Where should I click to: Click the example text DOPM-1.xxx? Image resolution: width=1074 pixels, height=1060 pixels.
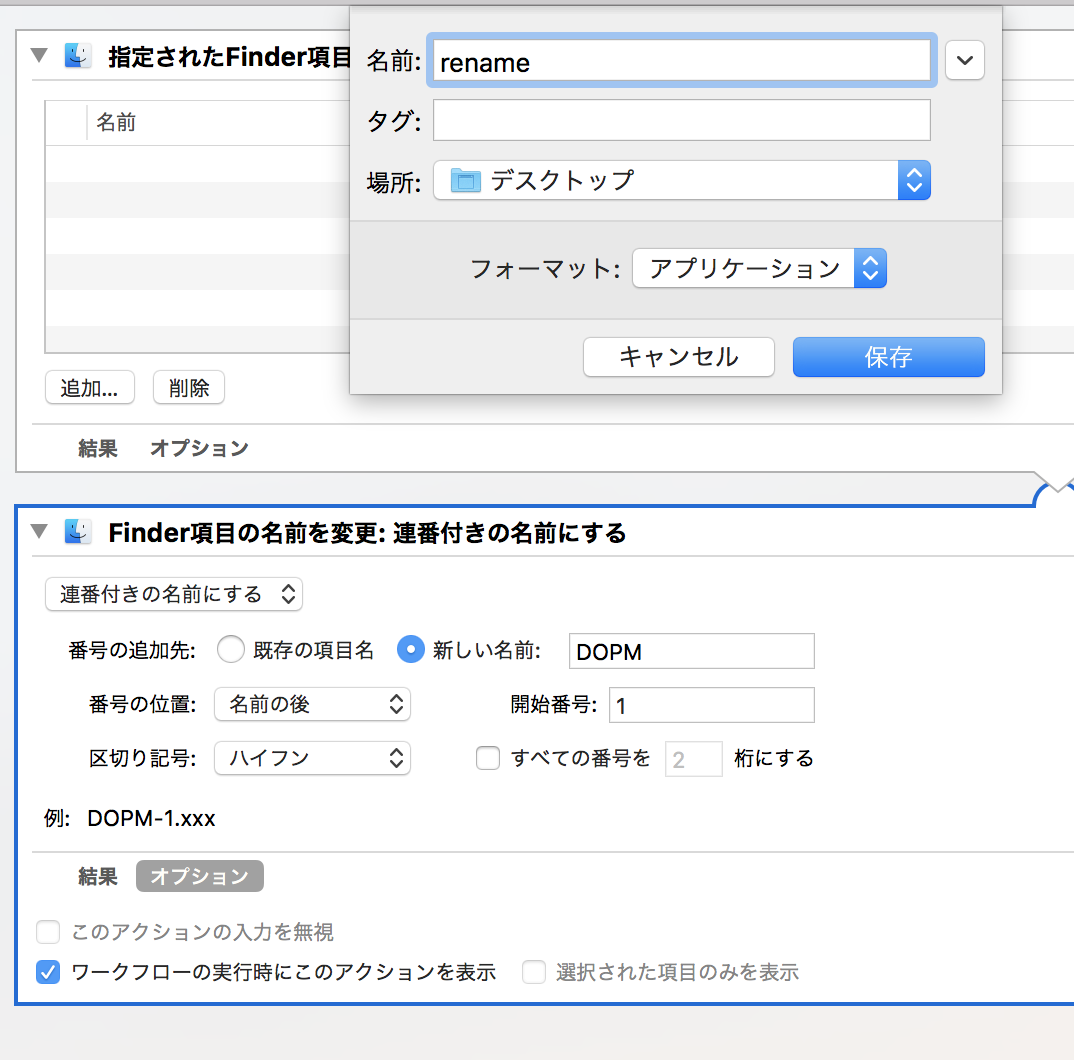click(151, 818)
